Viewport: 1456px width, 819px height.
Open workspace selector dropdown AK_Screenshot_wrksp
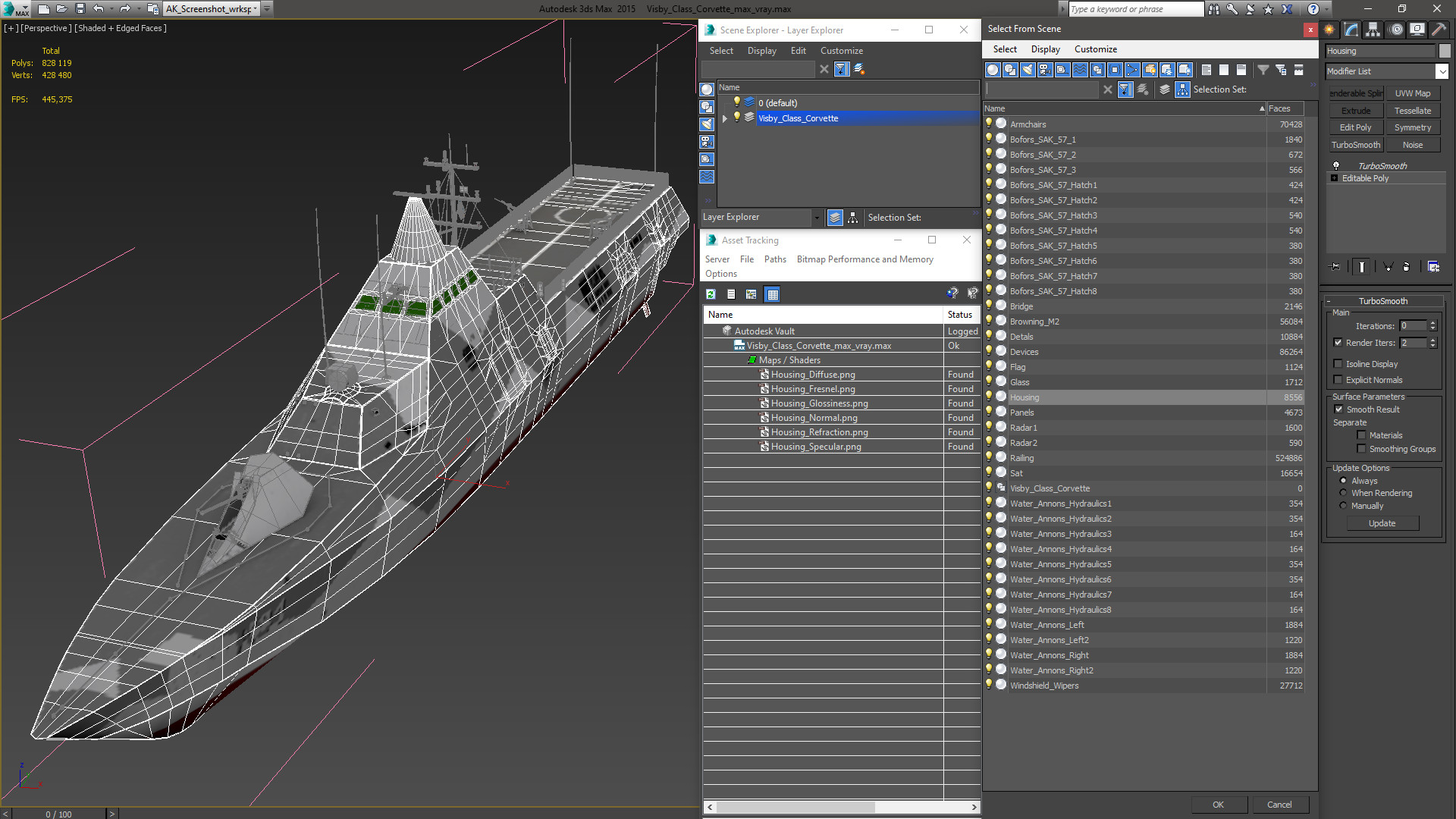[255, 9]
